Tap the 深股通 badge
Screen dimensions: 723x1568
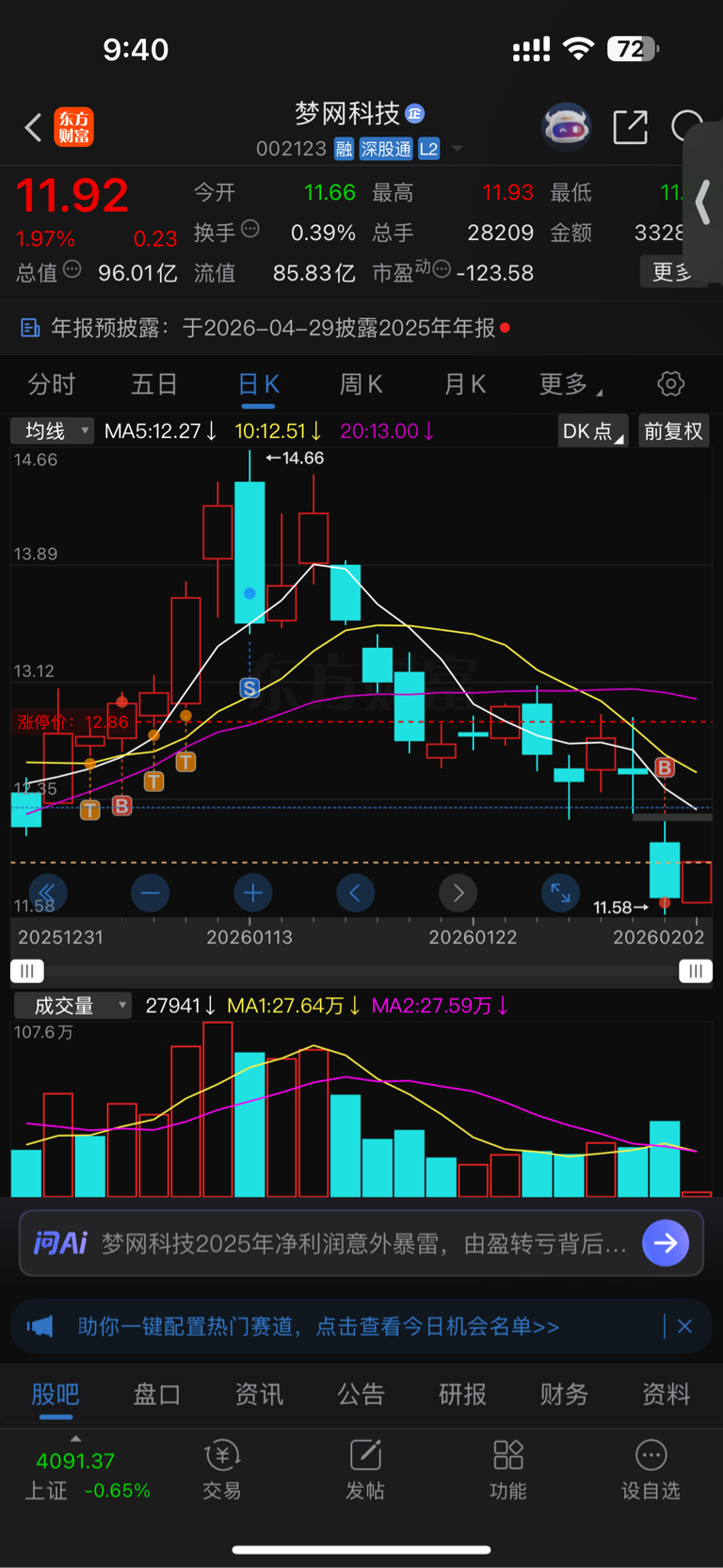pos(386,149)
